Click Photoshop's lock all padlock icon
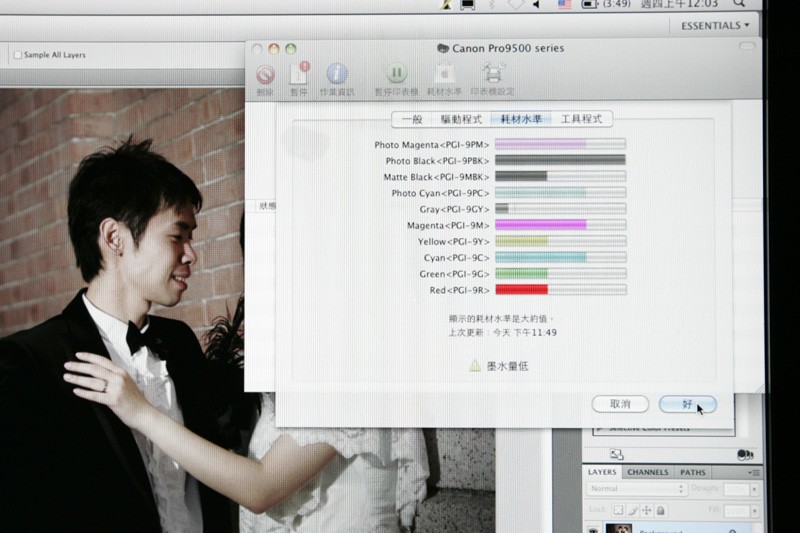Image resolution: width=800 pixels, height=533 pixels. tap(660, 510)
